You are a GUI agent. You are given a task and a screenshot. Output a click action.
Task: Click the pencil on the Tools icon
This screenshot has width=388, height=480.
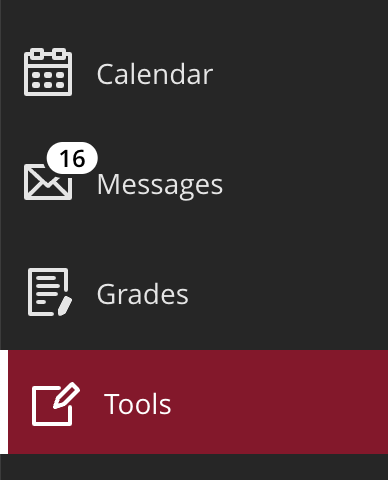click(67, 395)
